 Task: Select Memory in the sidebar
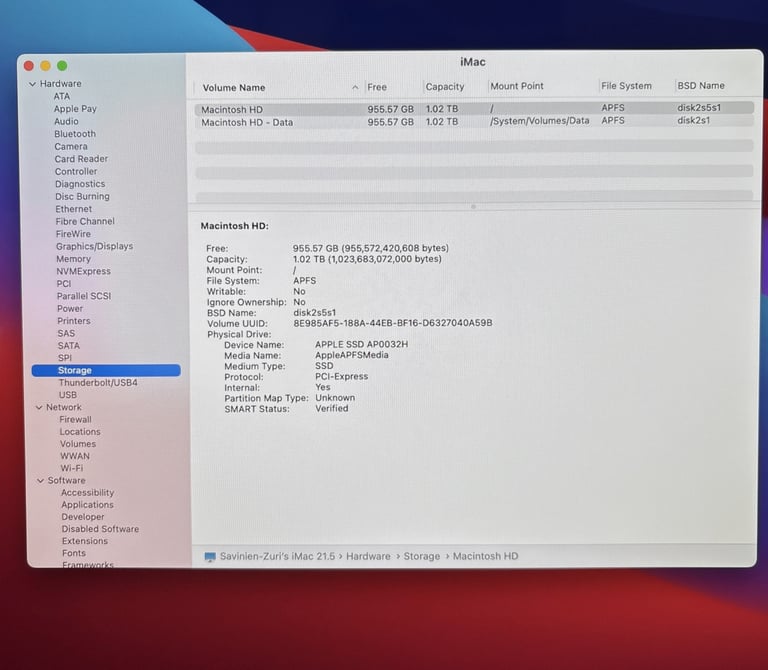73,259
